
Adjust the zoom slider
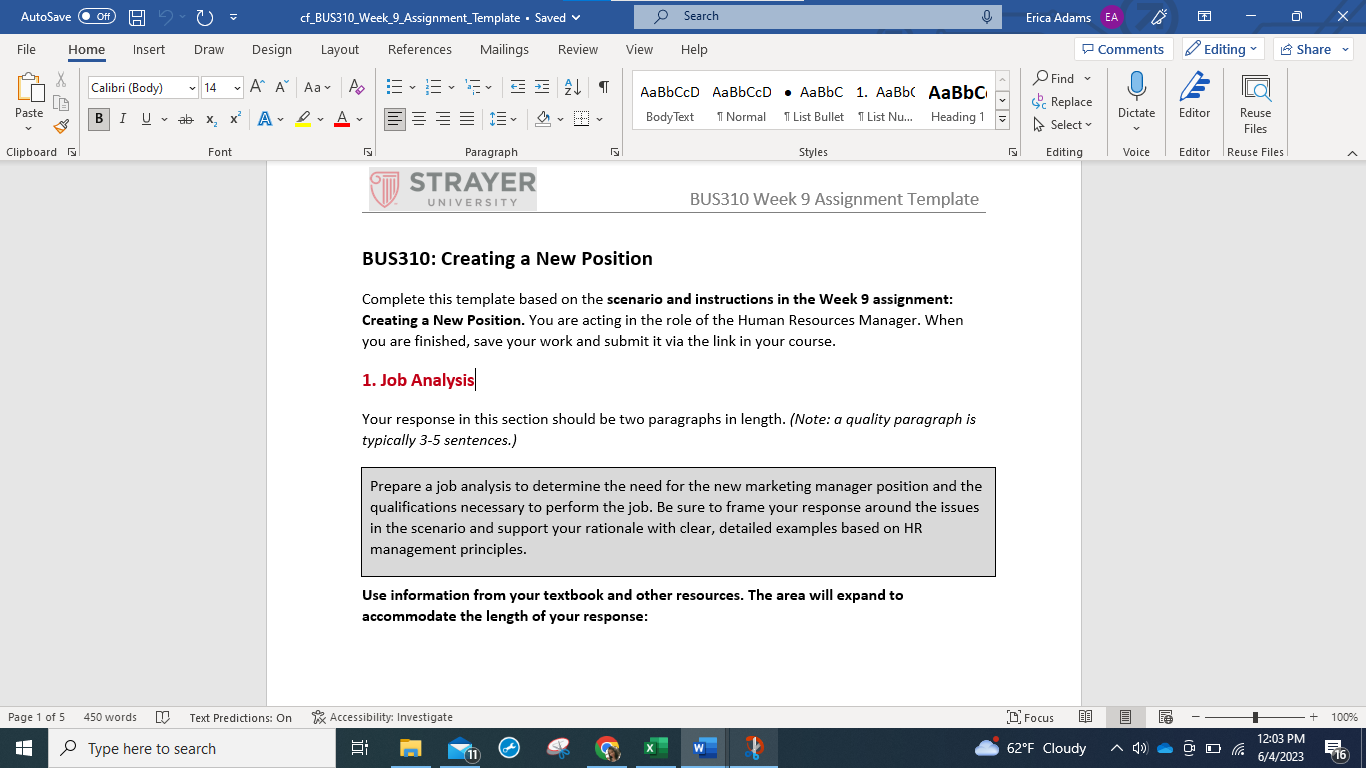point(1253,717)
